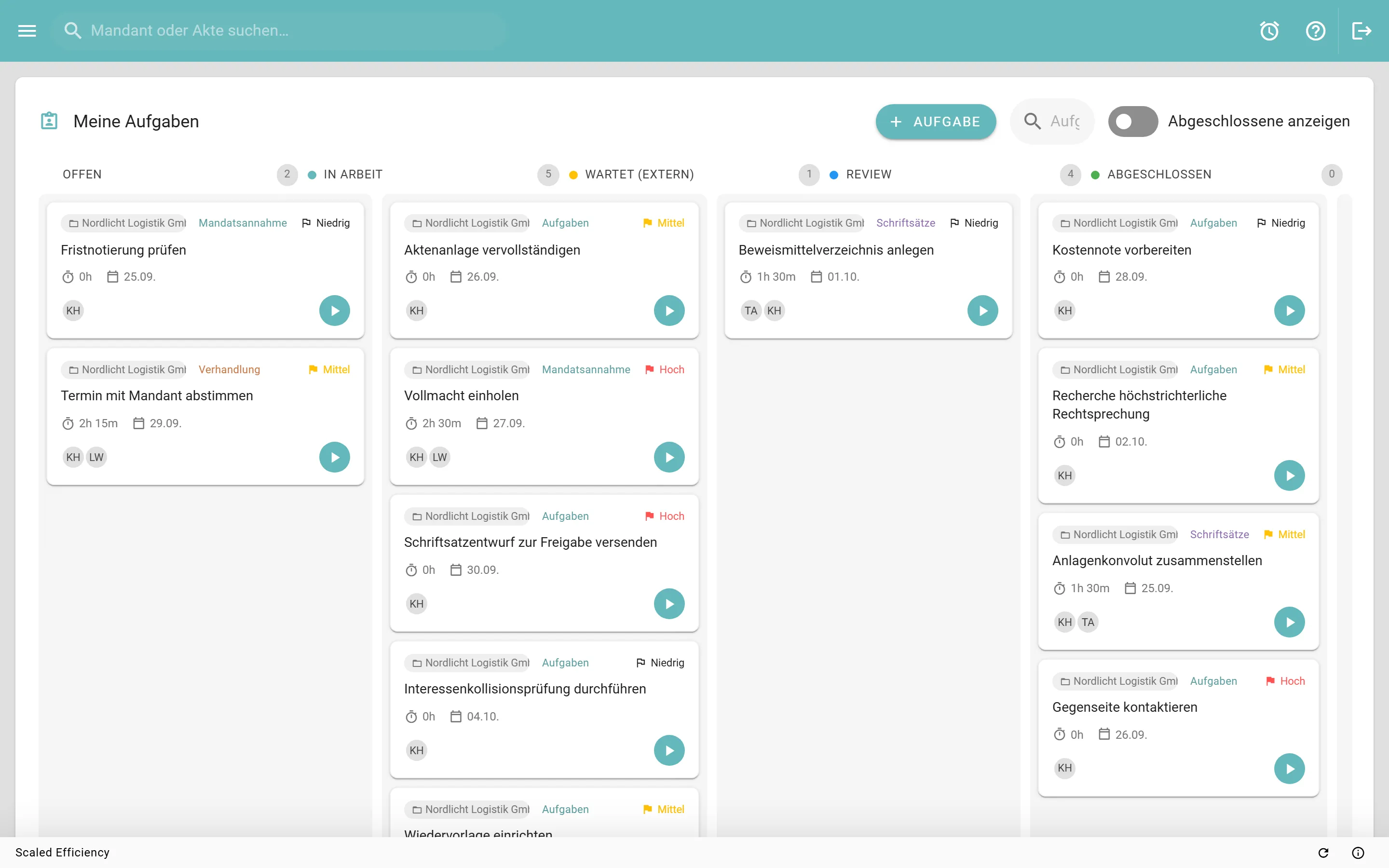
Task: Open Verhandlung link on Termin mit Mandant
Action: [x=229, y=369]
